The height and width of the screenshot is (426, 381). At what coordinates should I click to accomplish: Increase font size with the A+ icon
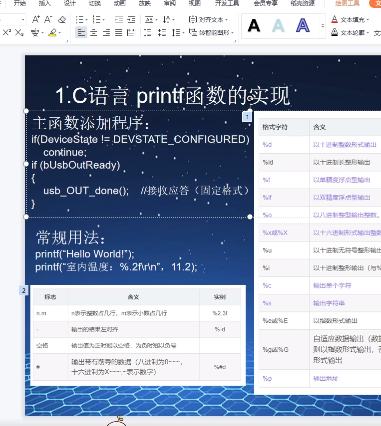pyautogui.click(x=36, y=20)
